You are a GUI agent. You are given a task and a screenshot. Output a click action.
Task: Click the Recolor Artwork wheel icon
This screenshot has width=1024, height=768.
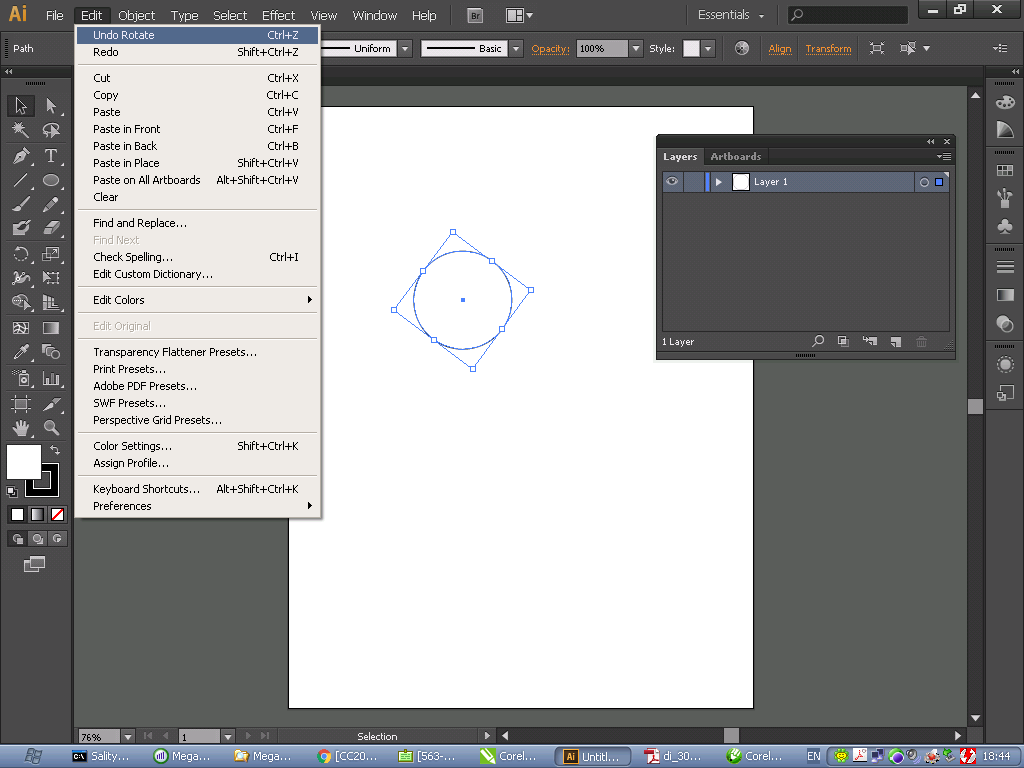(742, 48)
